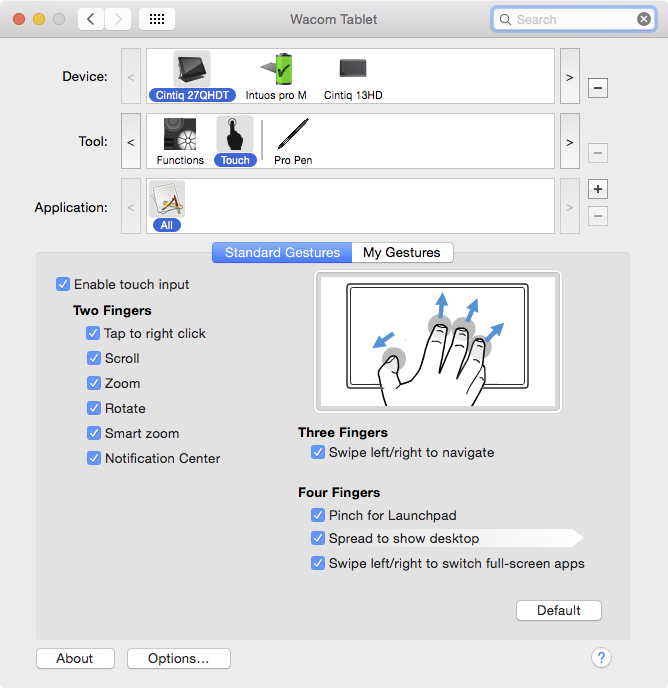Click the Three Fingers heading
668x688 pixels.
[343, 433]
